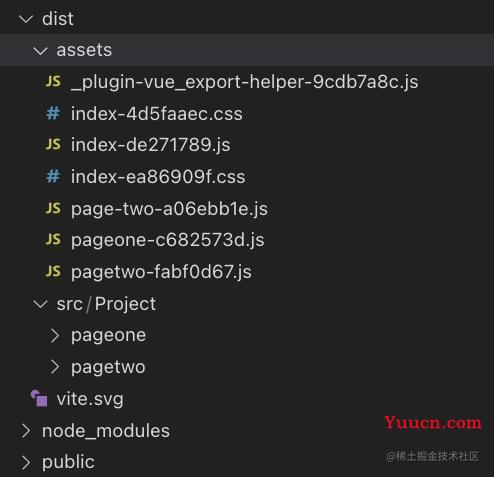The image size is (494, 477).
Task: Open the vite.svg file name
Action: (90, 399)
